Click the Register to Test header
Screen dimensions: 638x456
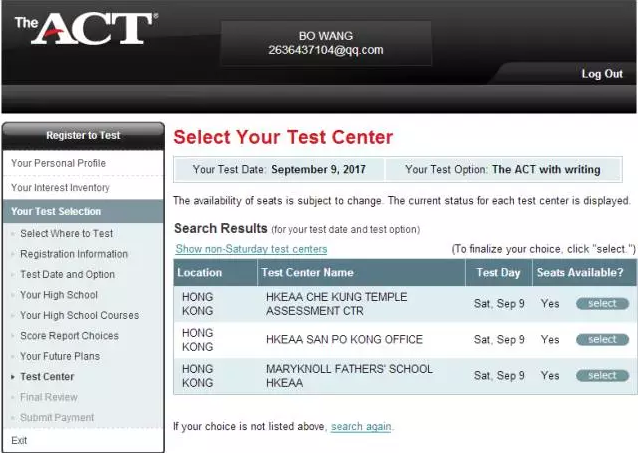83,136
